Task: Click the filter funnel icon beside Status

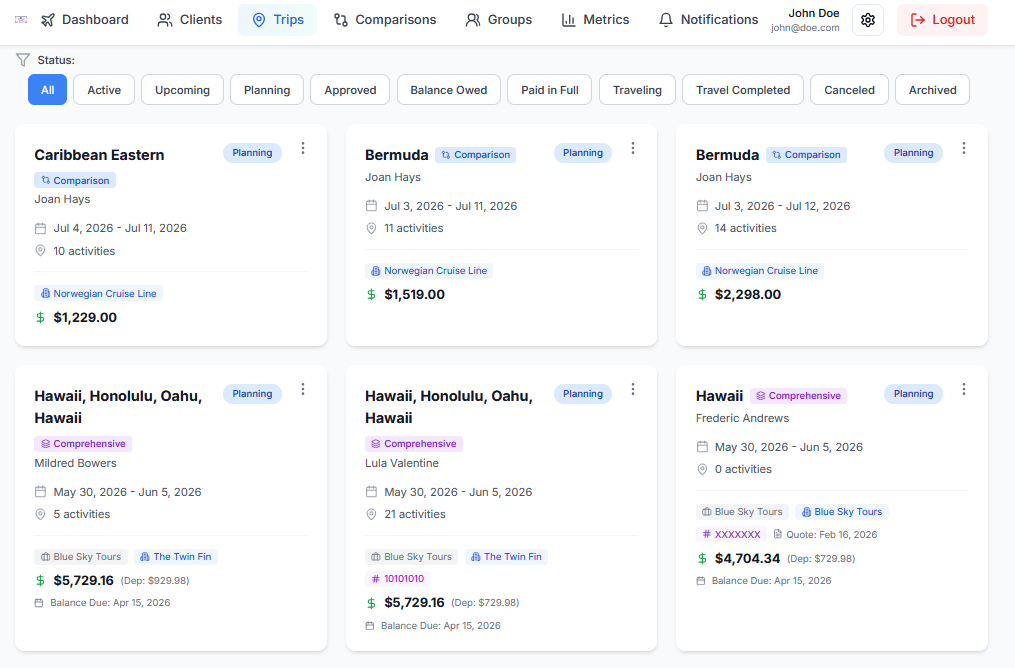Action: pyautogui.click(x=23, y=60)
